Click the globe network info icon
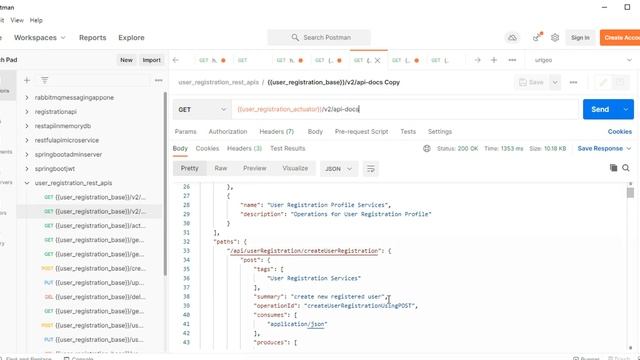640x360 pixels. click(427, 149)
